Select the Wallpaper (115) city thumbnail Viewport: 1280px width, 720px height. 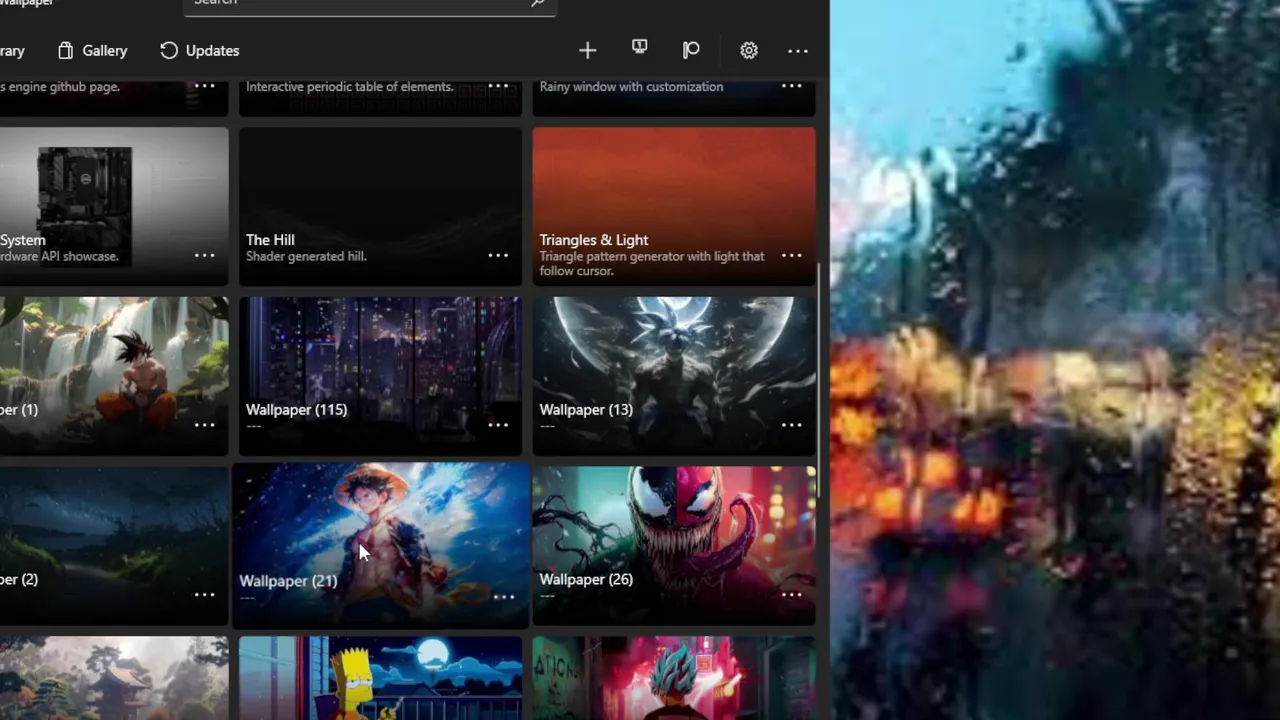(380, 376)
